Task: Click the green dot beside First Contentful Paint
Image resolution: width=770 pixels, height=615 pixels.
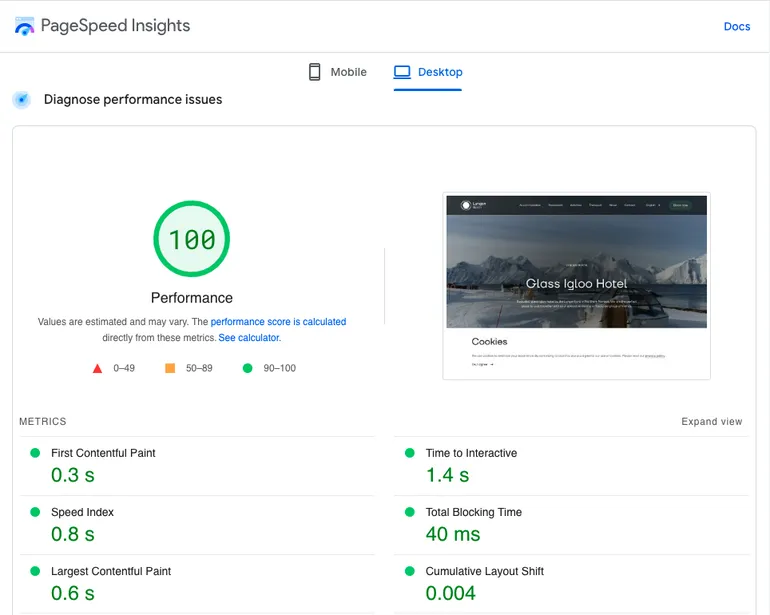Action: [35, 453]
